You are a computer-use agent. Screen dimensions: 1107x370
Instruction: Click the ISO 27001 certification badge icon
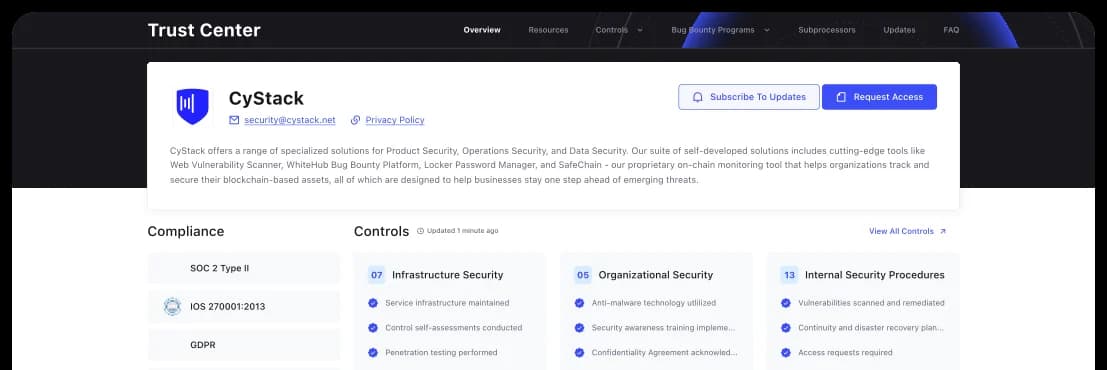(172, 306)
